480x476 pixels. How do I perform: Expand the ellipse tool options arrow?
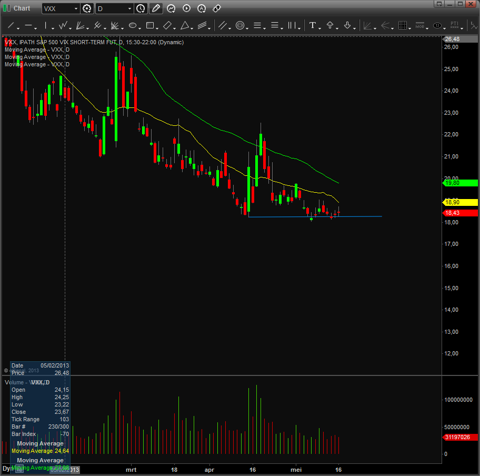[139, 28]
